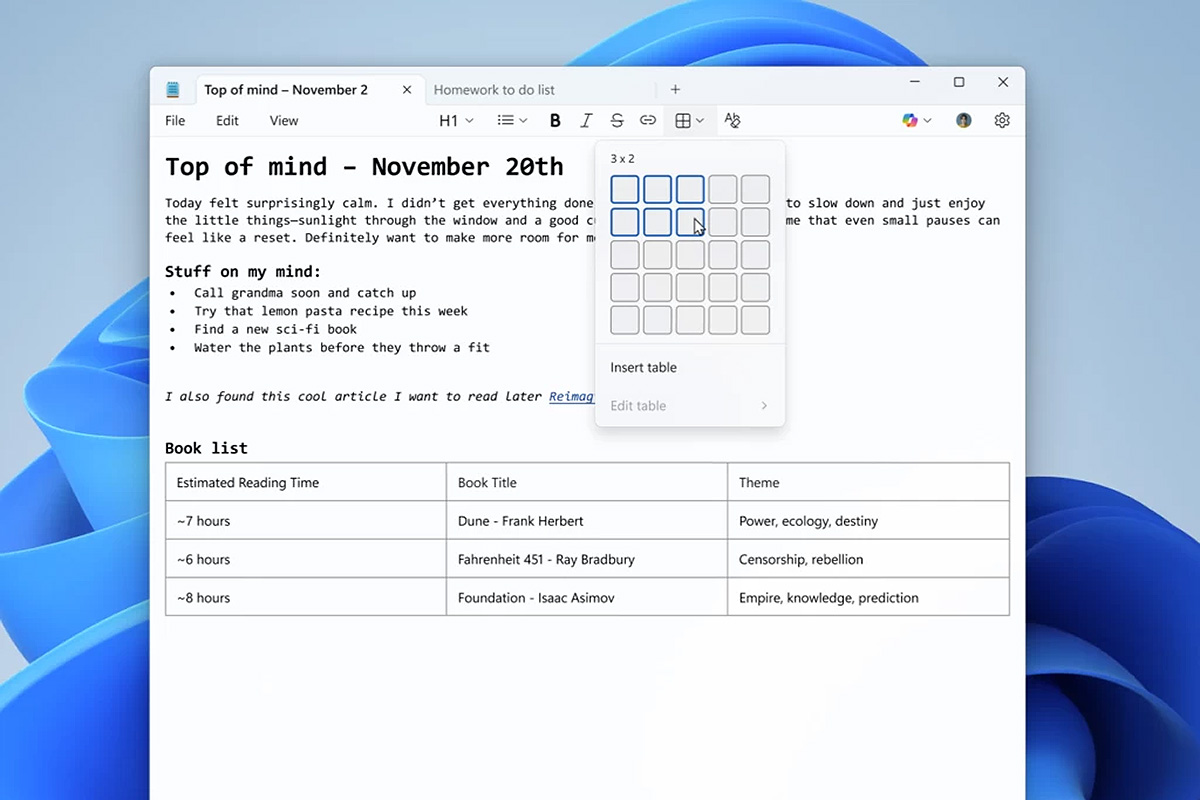Open the File menu
This screenshot has width=1200, height=800.
click(x=175, y=121)
